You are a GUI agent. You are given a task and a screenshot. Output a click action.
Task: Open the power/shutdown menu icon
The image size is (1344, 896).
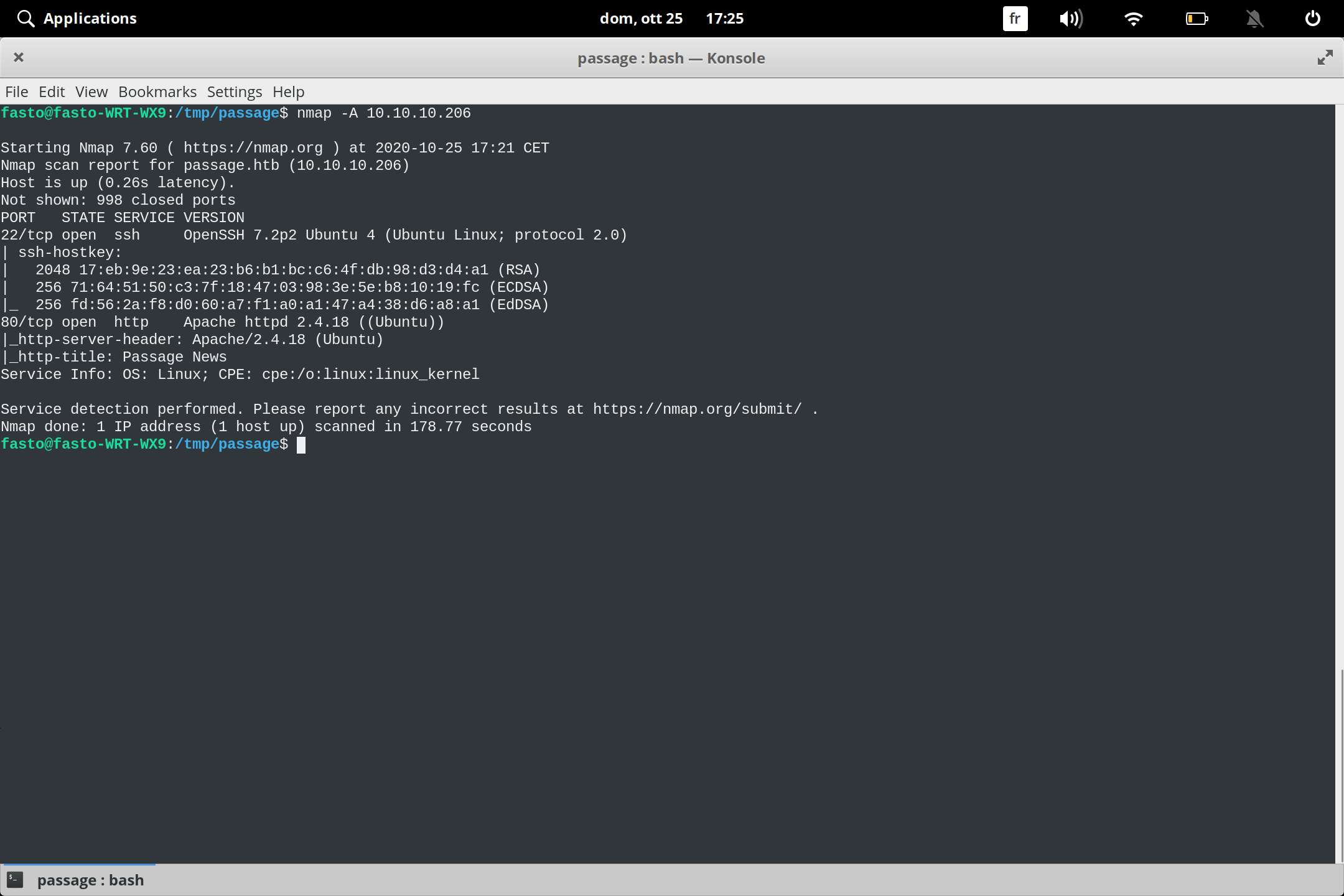(1313, 18)
